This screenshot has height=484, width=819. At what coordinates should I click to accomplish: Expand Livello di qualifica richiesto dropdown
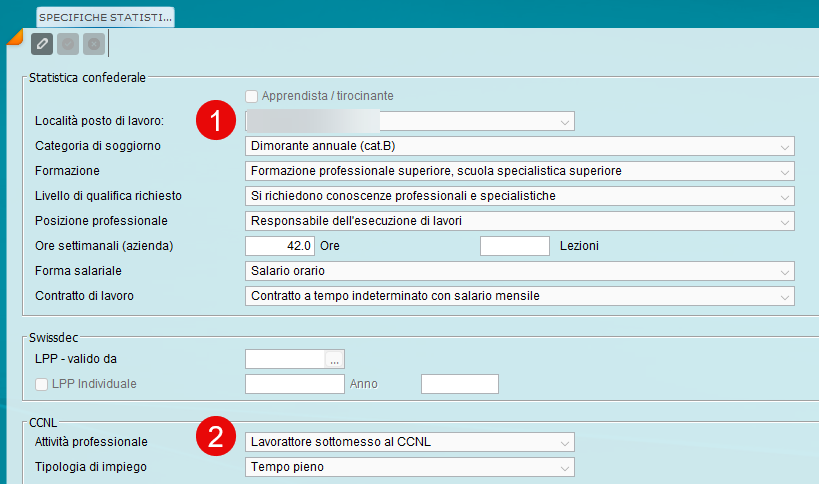(784, 196)
